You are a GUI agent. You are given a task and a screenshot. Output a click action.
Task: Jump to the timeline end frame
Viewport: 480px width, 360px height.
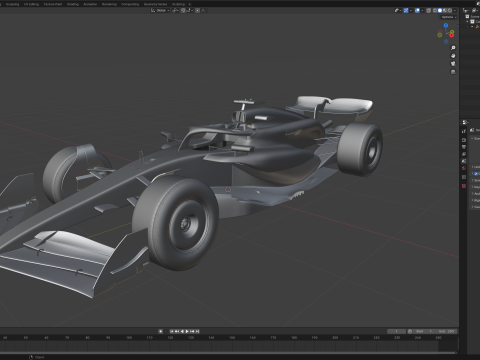(197, 331)
